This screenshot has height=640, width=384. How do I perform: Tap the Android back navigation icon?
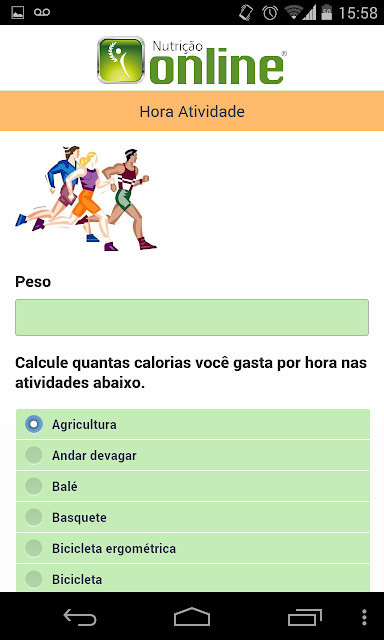click(x=80, y=617)
